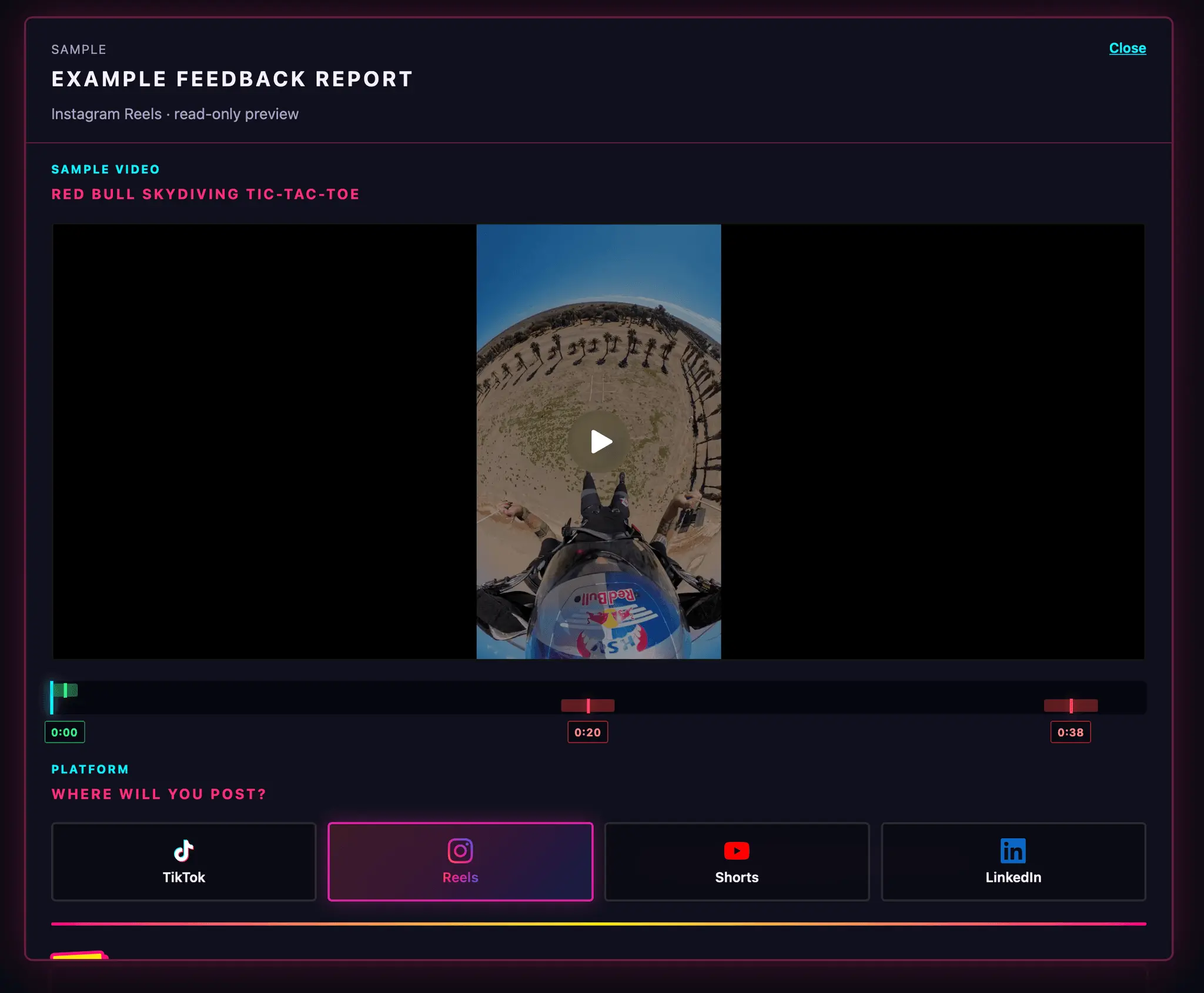Jump to the 0:20 timestamp label
The width and height of the screenshot is (1204, 993).
click(x=587, y=732)
